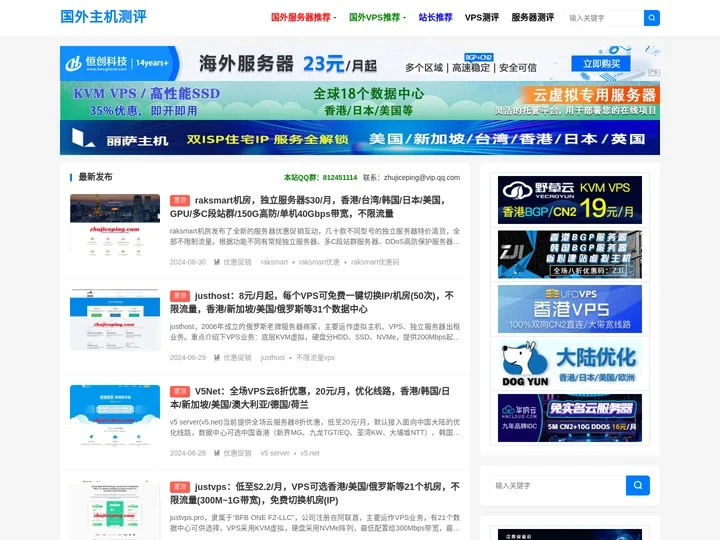Click the date 2024-06-30
This screenshot has width=720, height=540.
[188, 262]
